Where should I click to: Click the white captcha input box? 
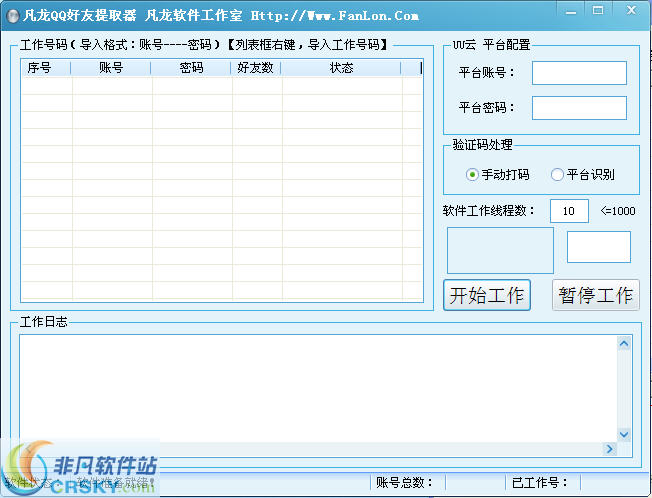click(599, 247)
